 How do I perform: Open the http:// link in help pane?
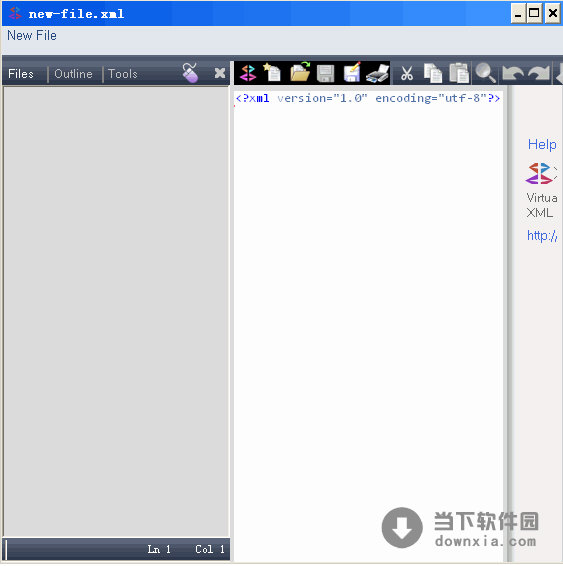542,235
